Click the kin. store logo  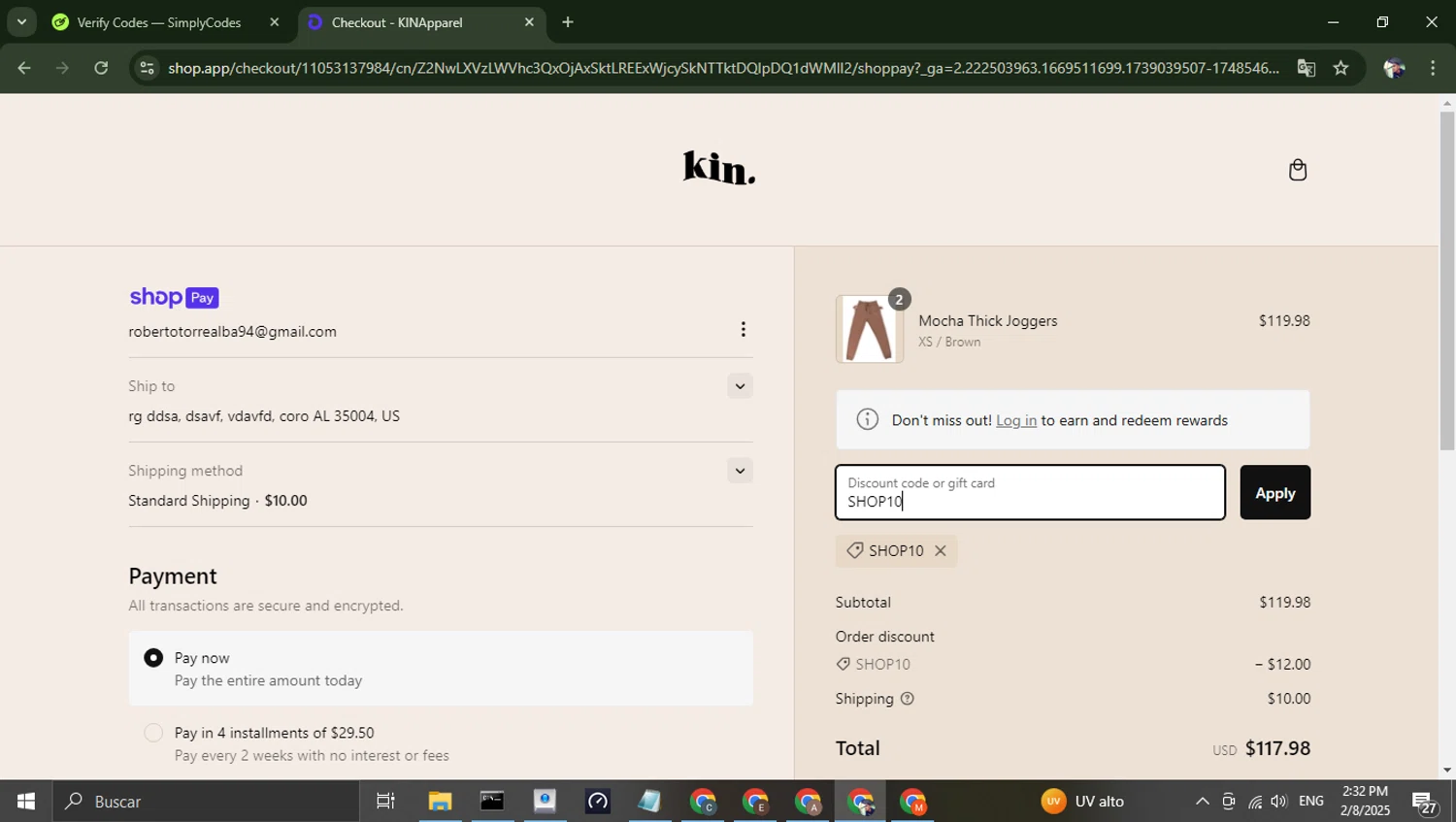click(719, 167)
